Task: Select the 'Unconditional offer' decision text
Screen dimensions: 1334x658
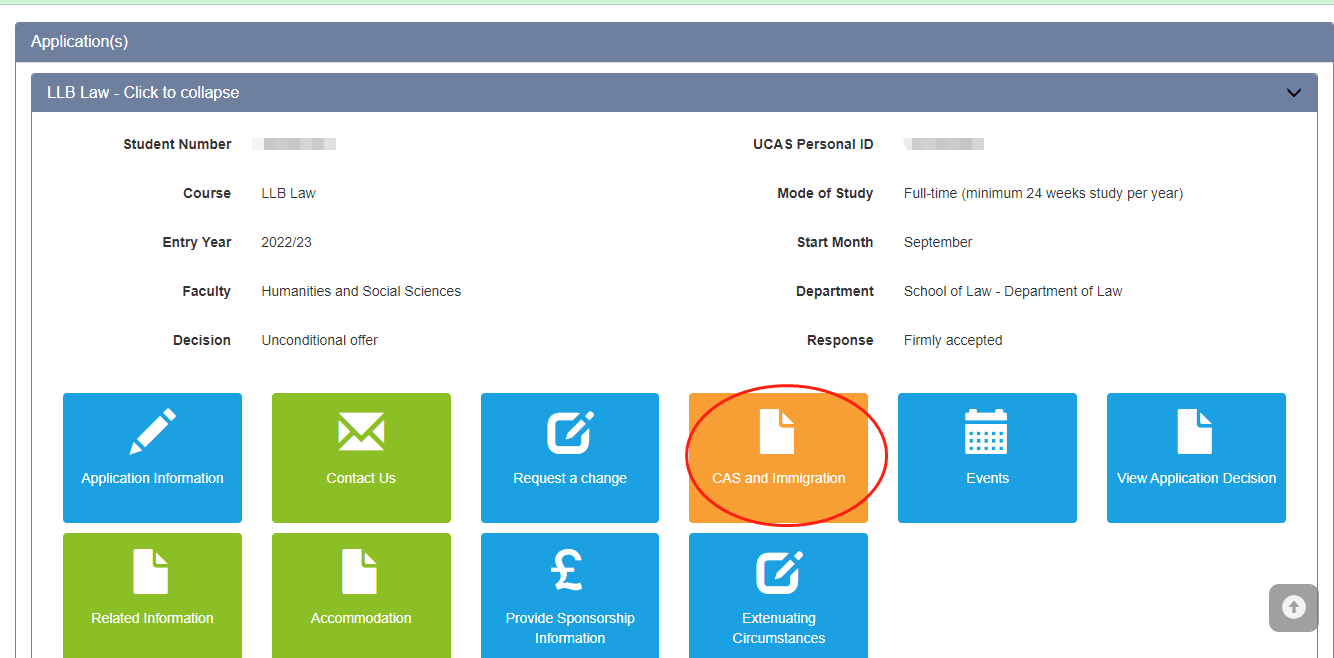Action: [320, 340]
